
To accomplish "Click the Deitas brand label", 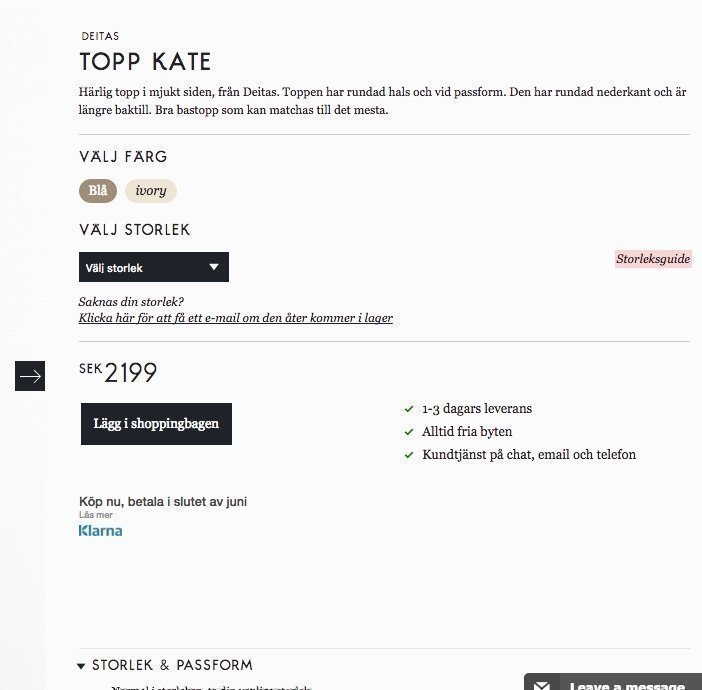I will click(x=100, y=36).
